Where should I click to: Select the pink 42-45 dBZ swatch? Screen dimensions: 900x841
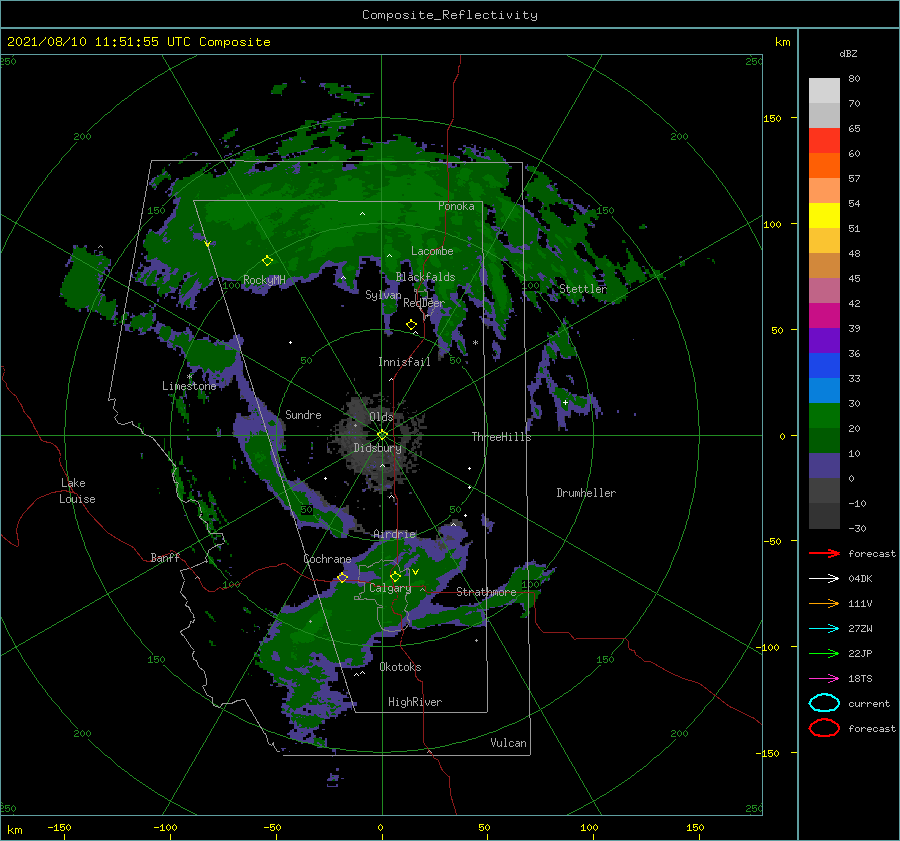(x=824, y=290)
